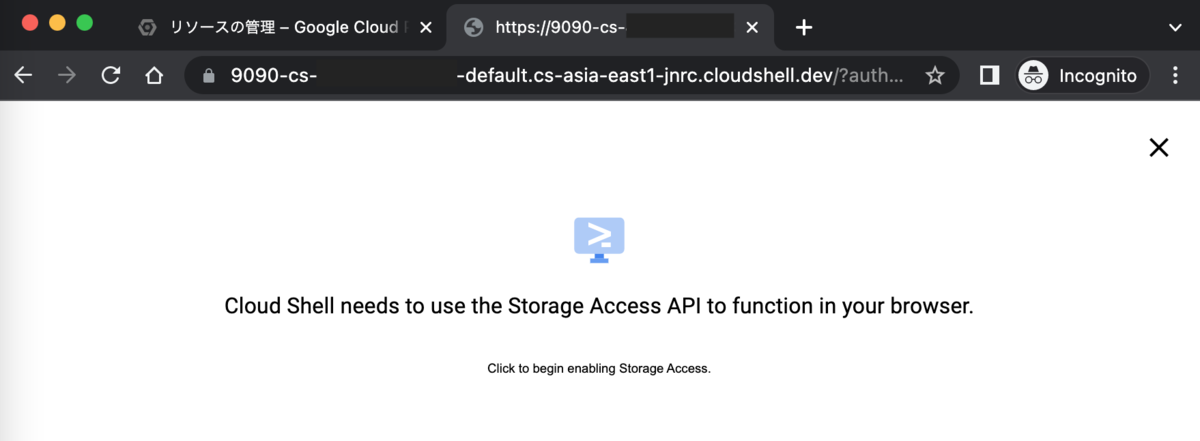
Task: Open the browser side panel
Action: tap(989, 75)
